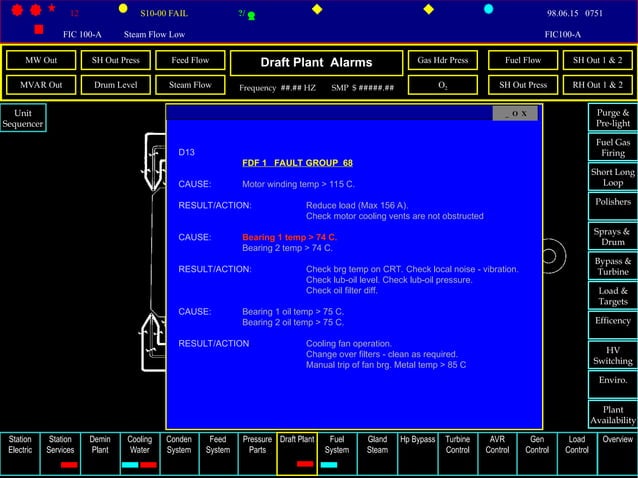Click the red star alarm icon
The height and width of the screenshot is (478, 638).
[52, 7]
